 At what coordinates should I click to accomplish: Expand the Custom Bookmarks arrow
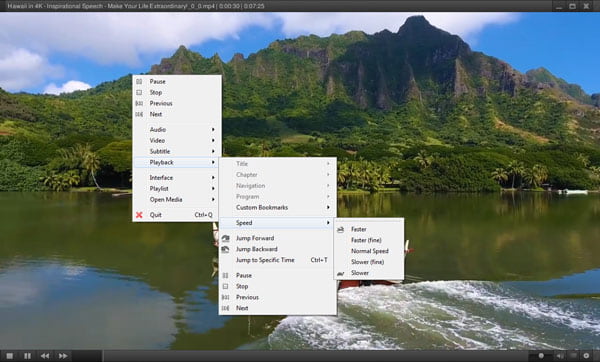coord(328,207)
